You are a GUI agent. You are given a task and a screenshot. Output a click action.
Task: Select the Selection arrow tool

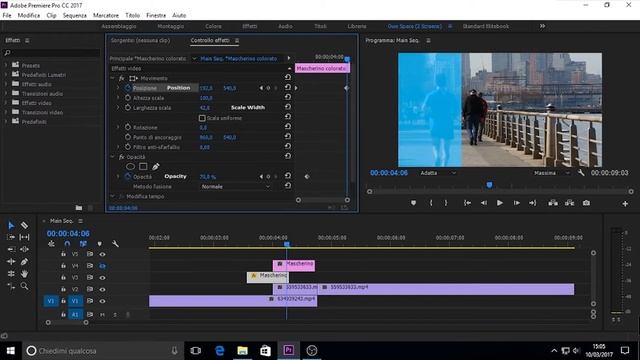coord(11,225)
